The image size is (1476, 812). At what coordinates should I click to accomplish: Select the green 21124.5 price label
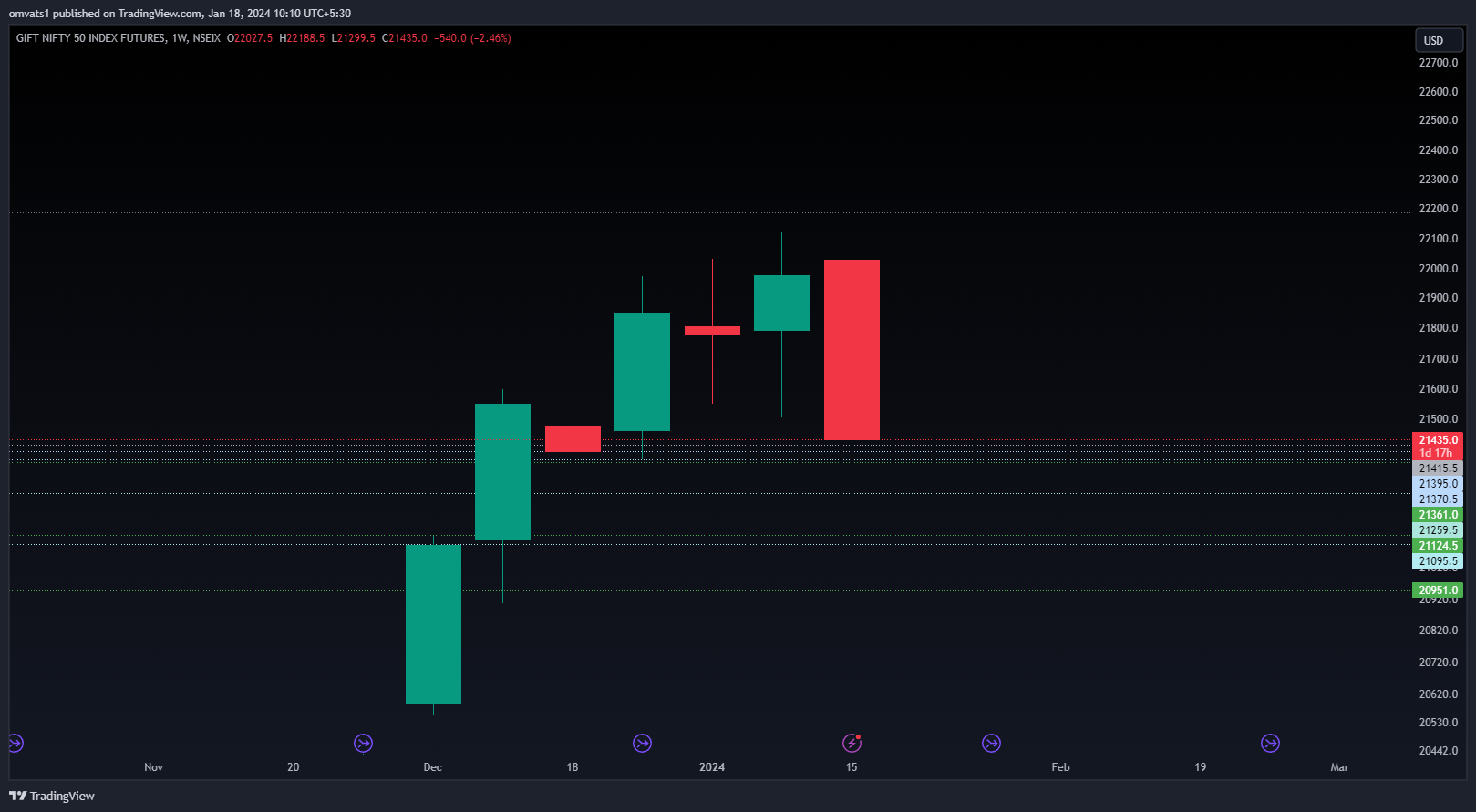tap(1438, 546)
